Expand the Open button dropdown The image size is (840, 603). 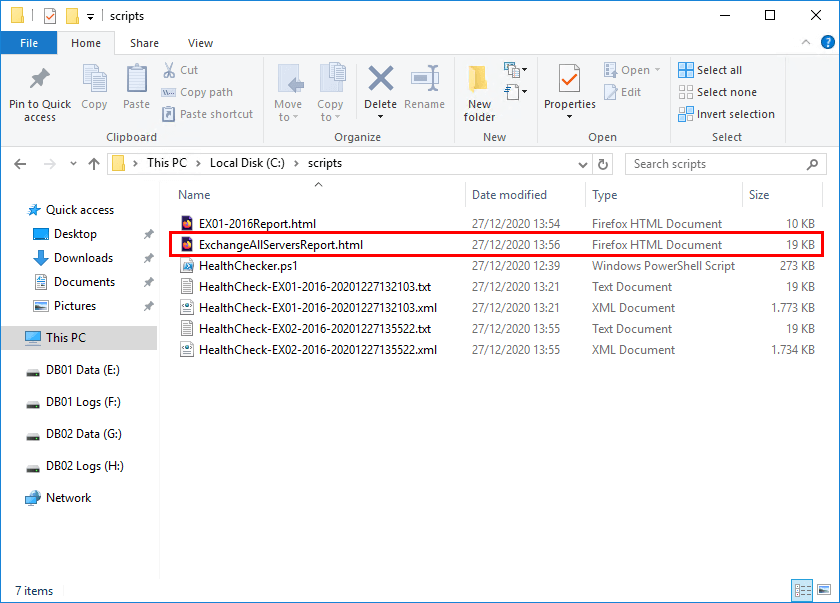[x=657, y=70]
